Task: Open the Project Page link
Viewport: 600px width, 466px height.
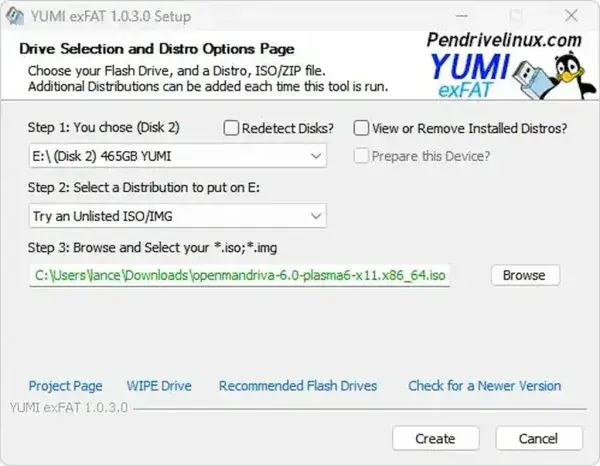Action: [65, 386]
